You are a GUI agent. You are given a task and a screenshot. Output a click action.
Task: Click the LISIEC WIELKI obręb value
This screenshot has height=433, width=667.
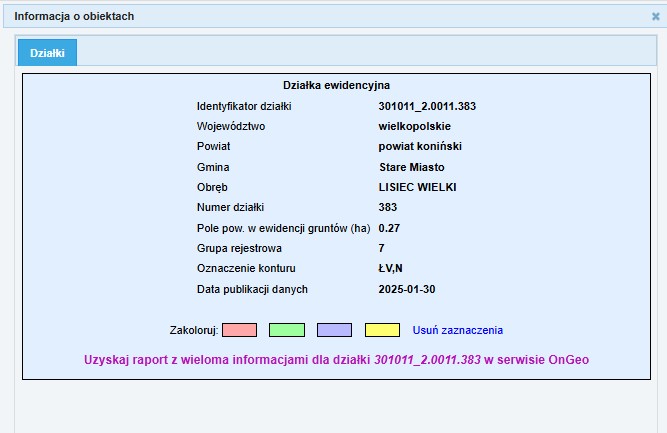click(417, 187)
